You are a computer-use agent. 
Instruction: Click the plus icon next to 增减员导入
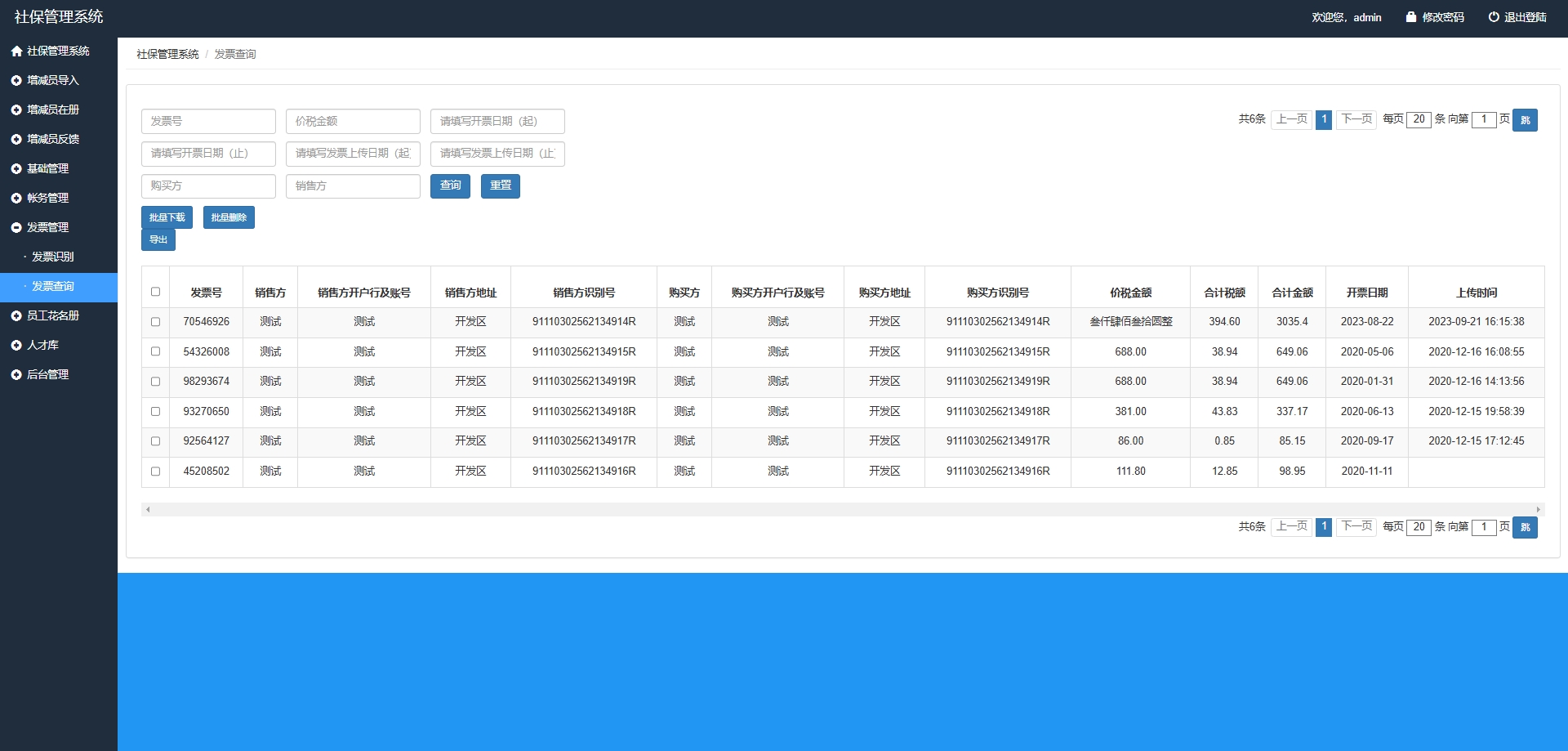(16, 80)
